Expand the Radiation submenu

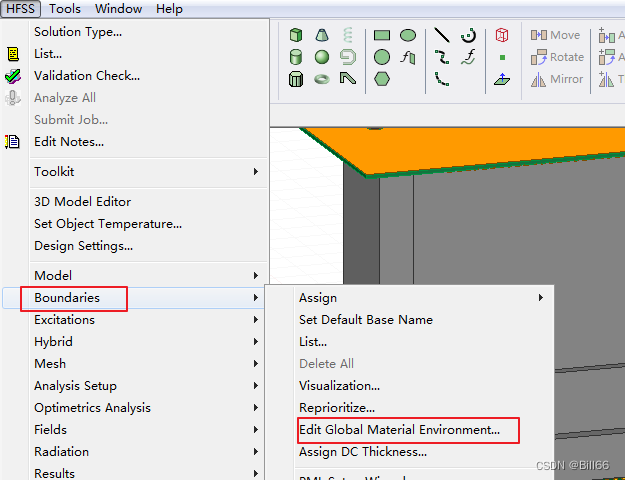point(134,452)
